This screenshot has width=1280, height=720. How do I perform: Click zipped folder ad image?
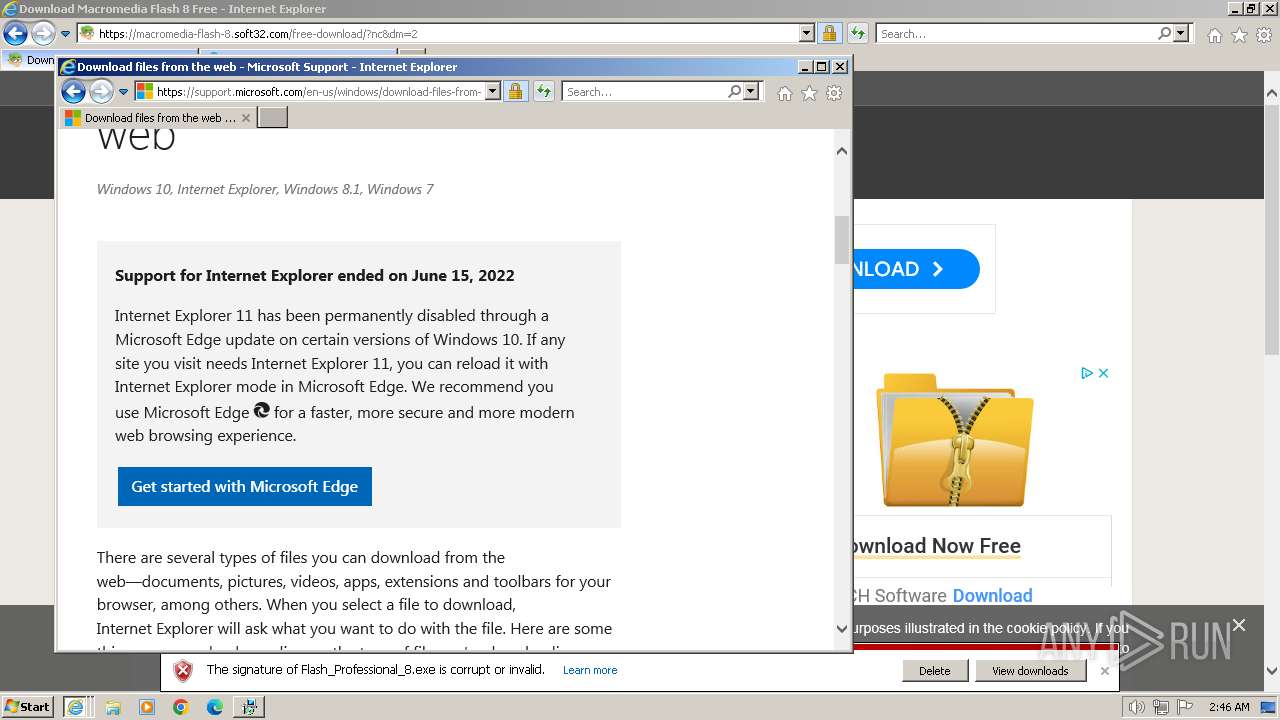tap(955, 439)
